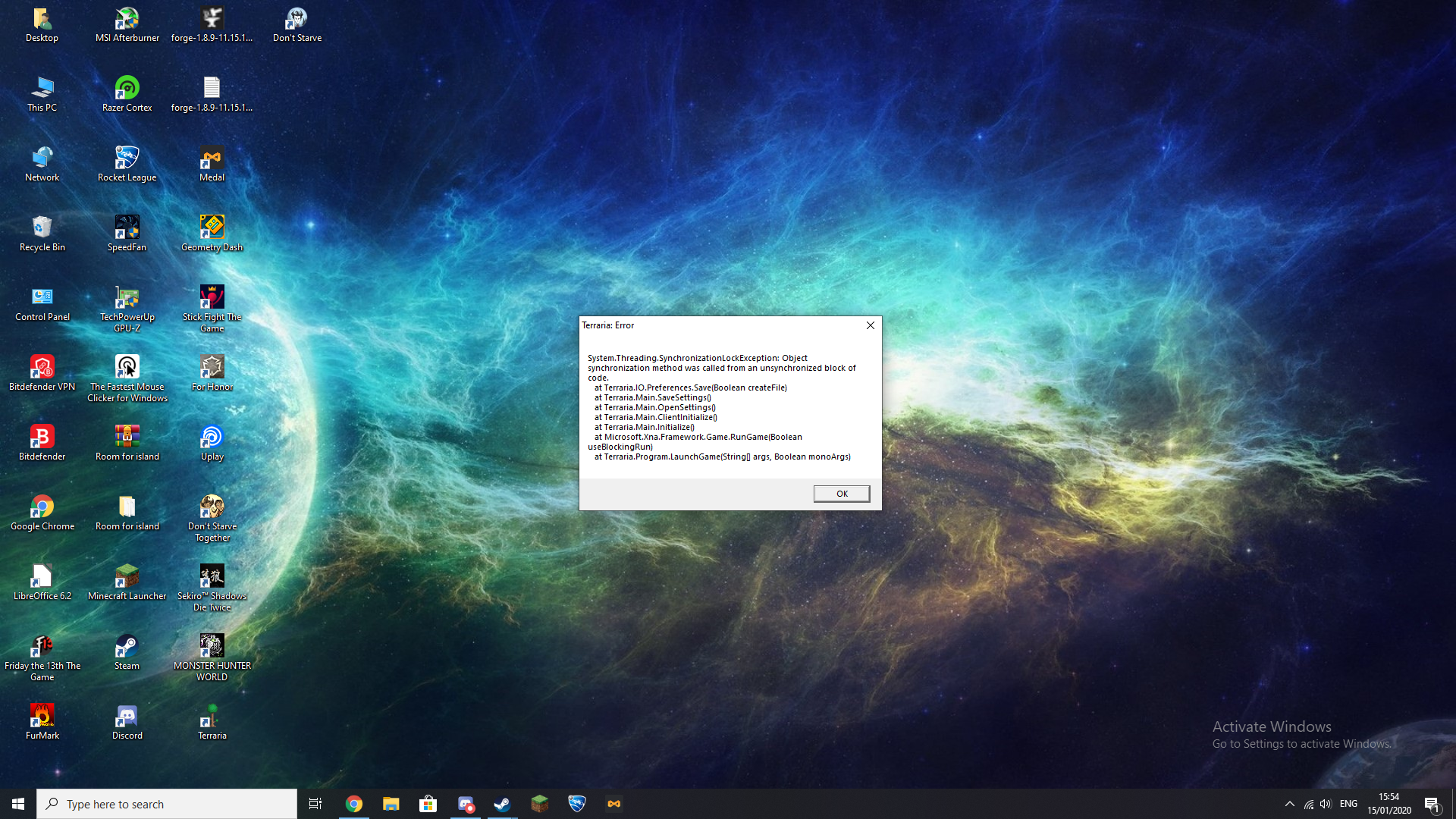Select the This PC desktop icon
1456x819 pixels.
click(42, 95)
